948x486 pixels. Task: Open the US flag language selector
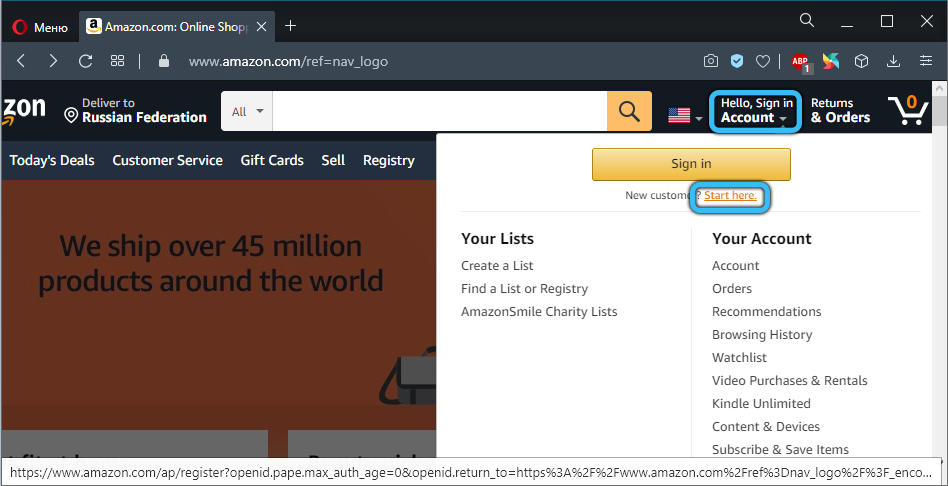pyautogui.click(x=685, y=116)
